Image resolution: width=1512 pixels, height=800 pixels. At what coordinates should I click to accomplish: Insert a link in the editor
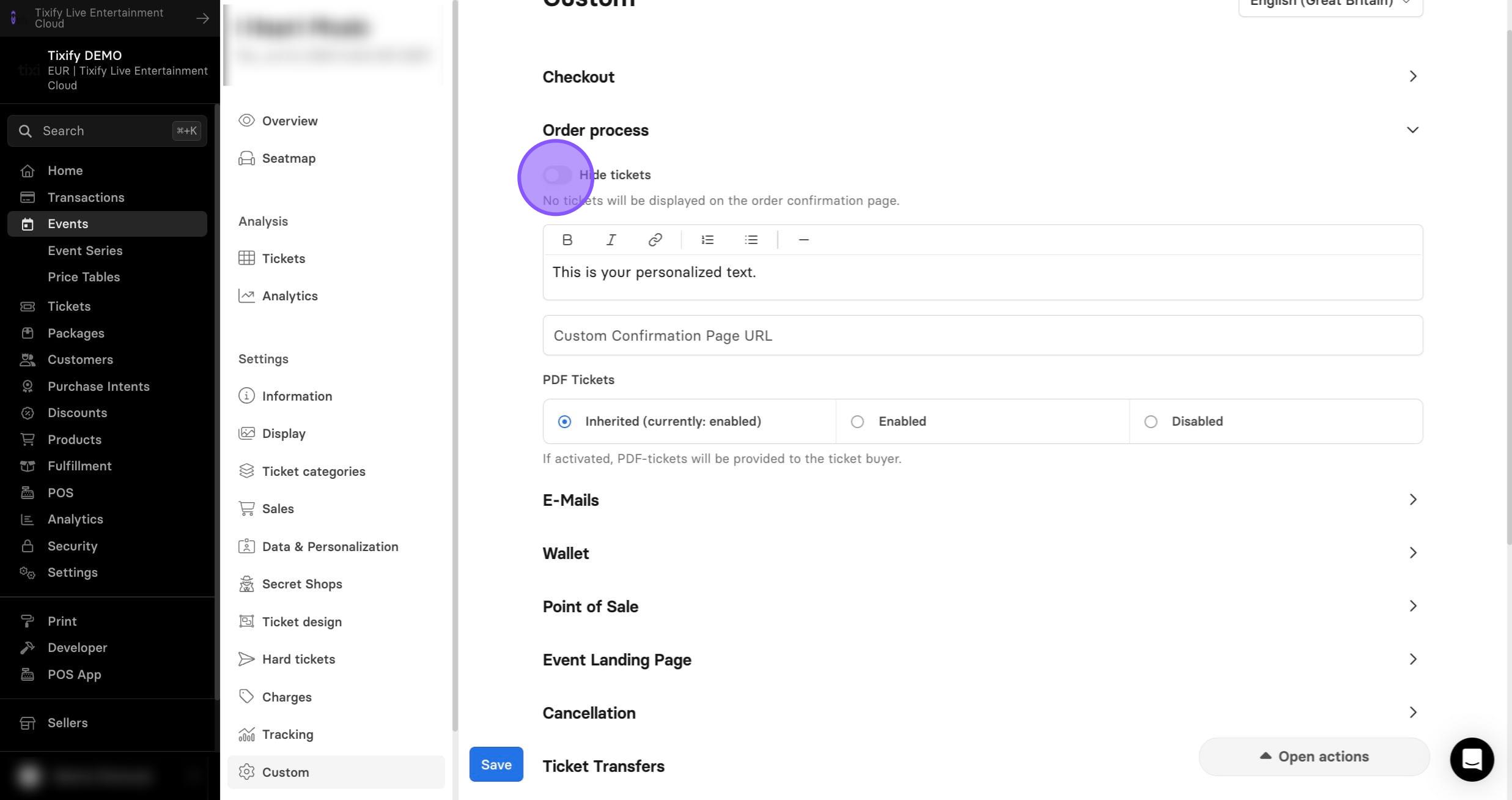point(655,240)
